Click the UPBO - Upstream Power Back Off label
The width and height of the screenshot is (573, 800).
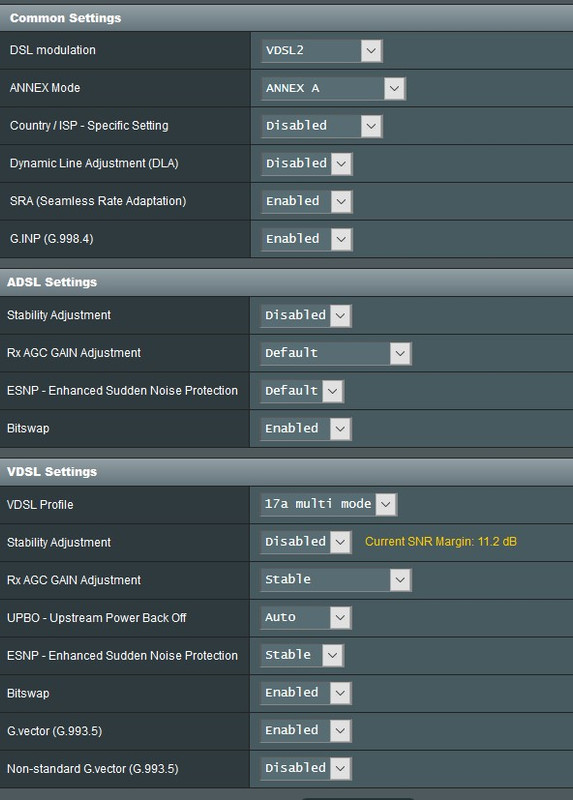tap(96, 618)
